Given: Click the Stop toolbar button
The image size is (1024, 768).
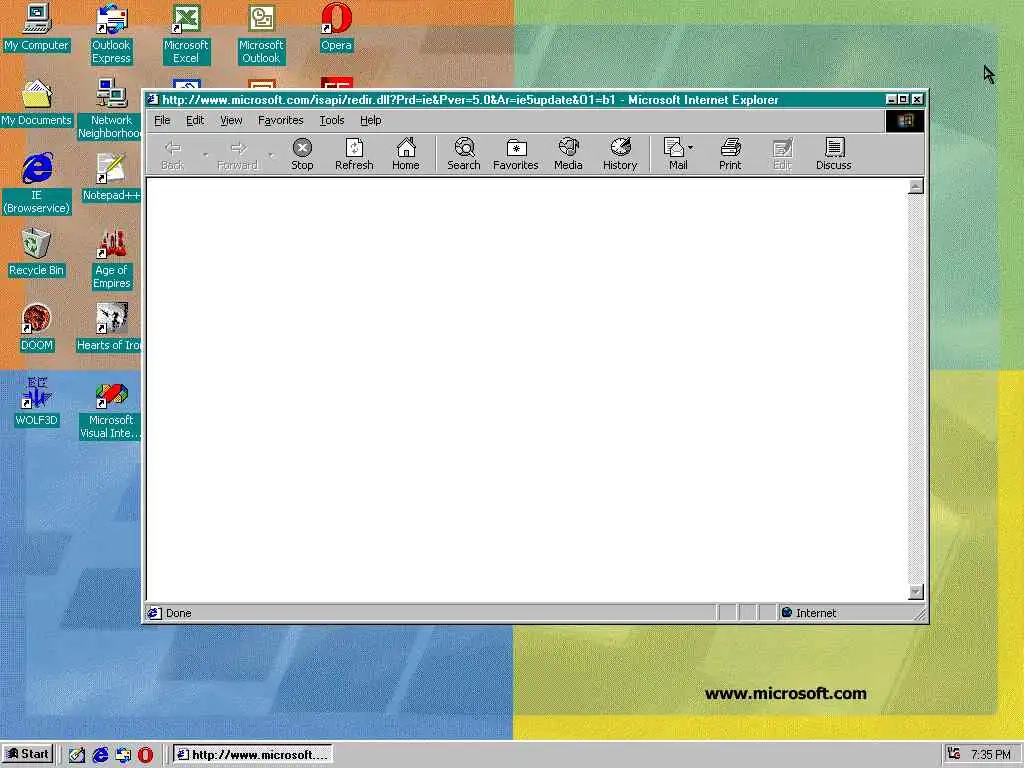Looking at the screenshot, I should point(302,154).
